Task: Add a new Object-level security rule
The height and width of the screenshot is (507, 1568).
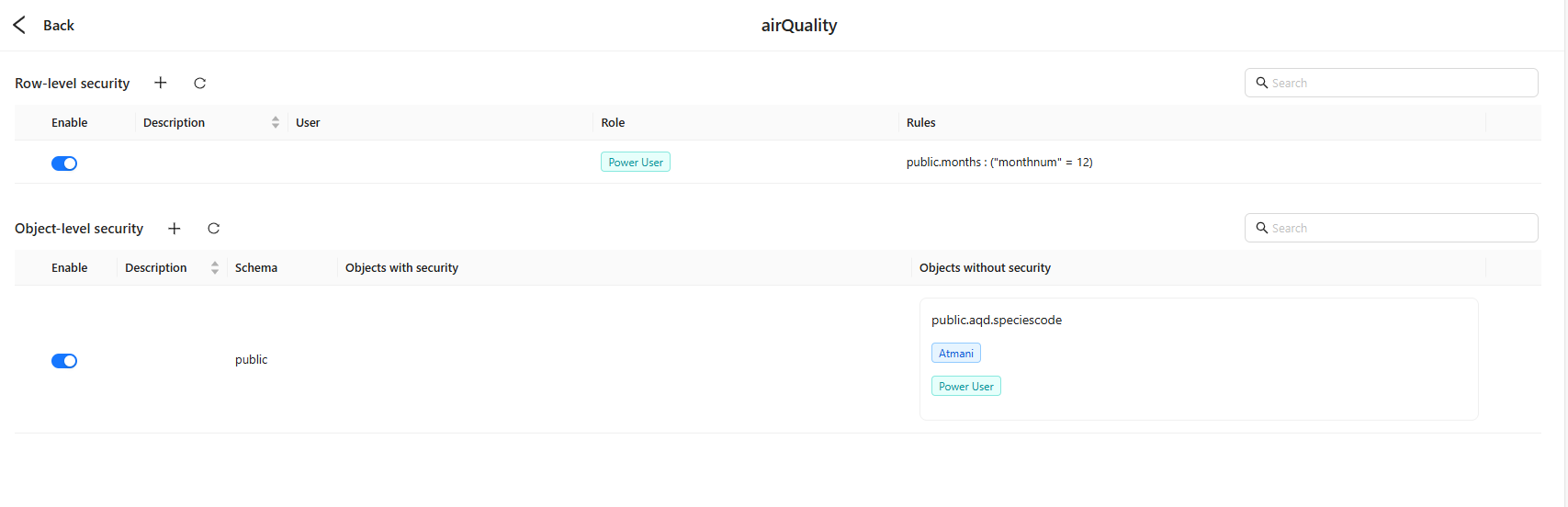Action: point(175,228)
